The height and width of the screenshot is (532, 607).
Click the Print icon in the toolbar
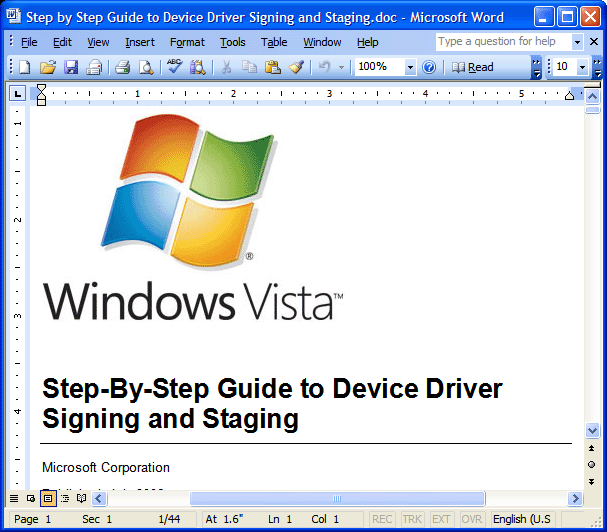pos(122,67)
